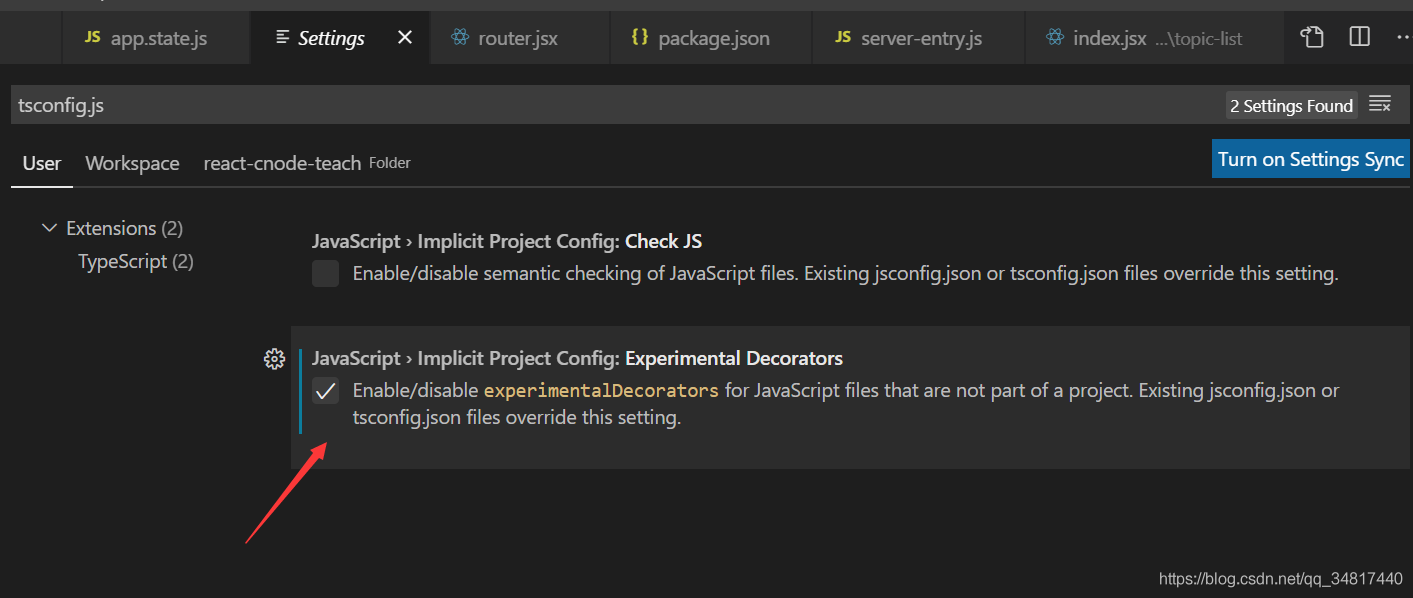Click Turn on Settings Sync
The height and width of the screenshot is (598, 1413).
click(x=1310, y=159)
